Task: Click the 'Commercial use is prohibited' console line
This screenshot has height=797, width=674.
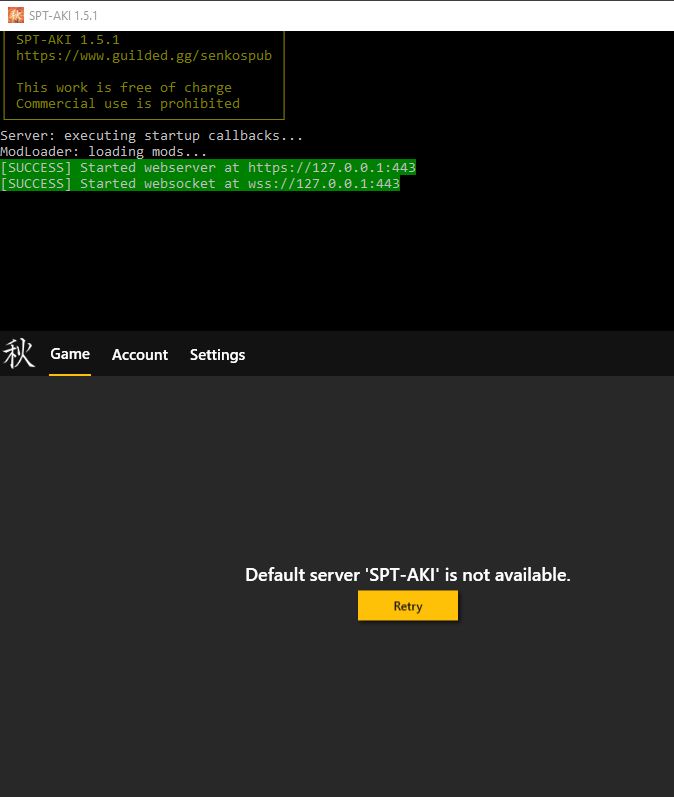Action: pyautogui.click(x=128, y=104)
